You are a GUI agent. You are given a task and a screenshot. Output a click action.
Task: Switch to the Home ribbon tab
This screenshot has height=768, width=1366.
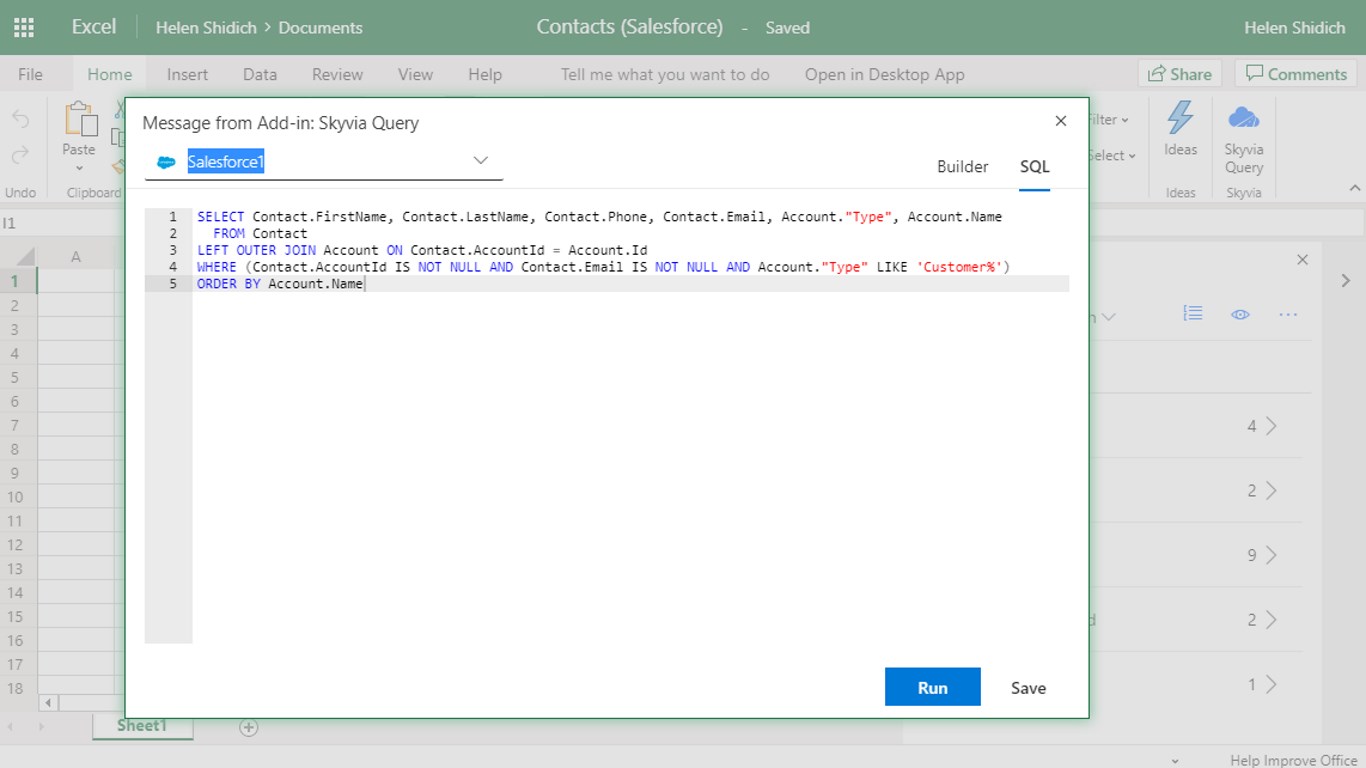click(109, 74)
